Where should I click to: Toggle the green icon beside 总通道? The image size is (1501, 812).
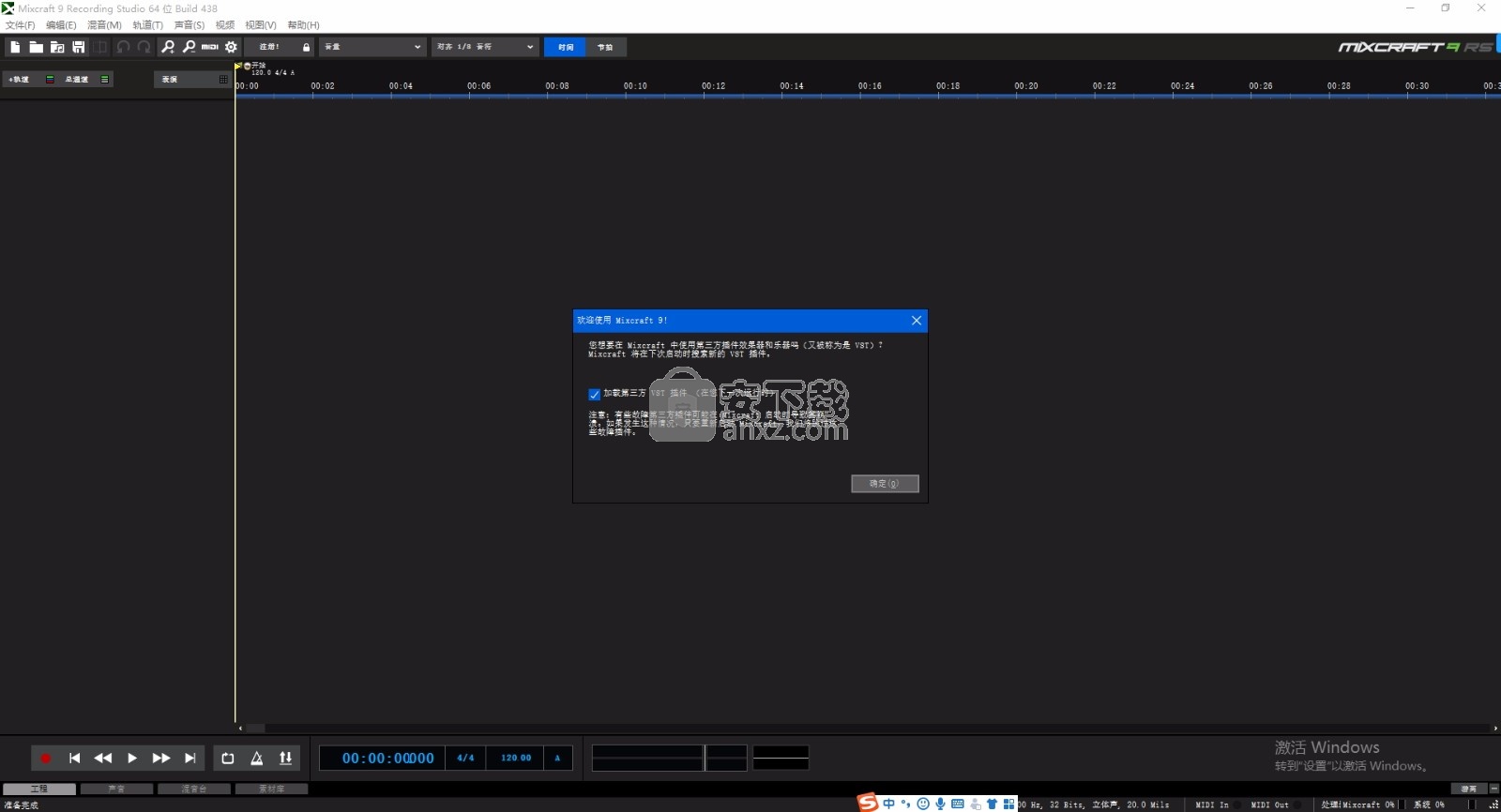pyautogui.click(x=105, y=80)
